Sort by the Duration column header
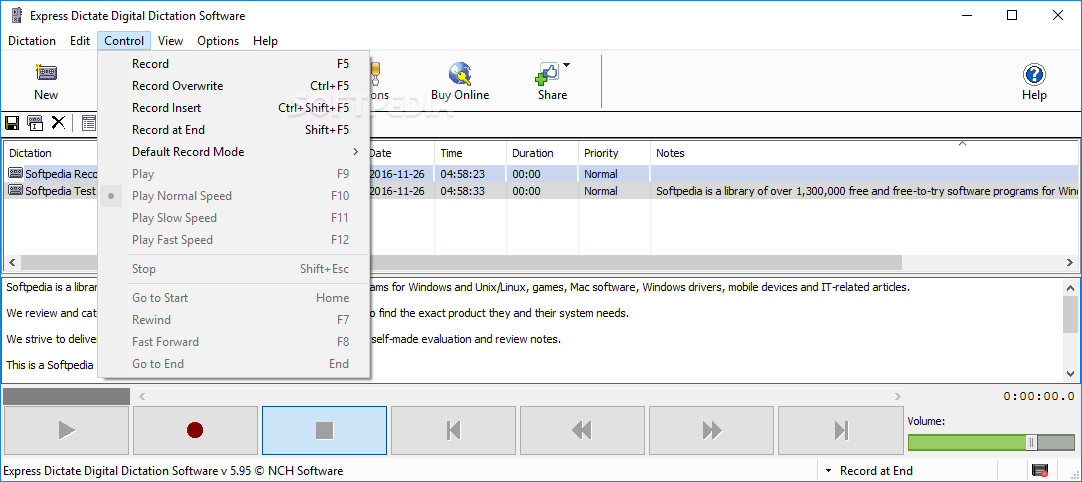1082x482 pixels. click(x=542, y=153)
